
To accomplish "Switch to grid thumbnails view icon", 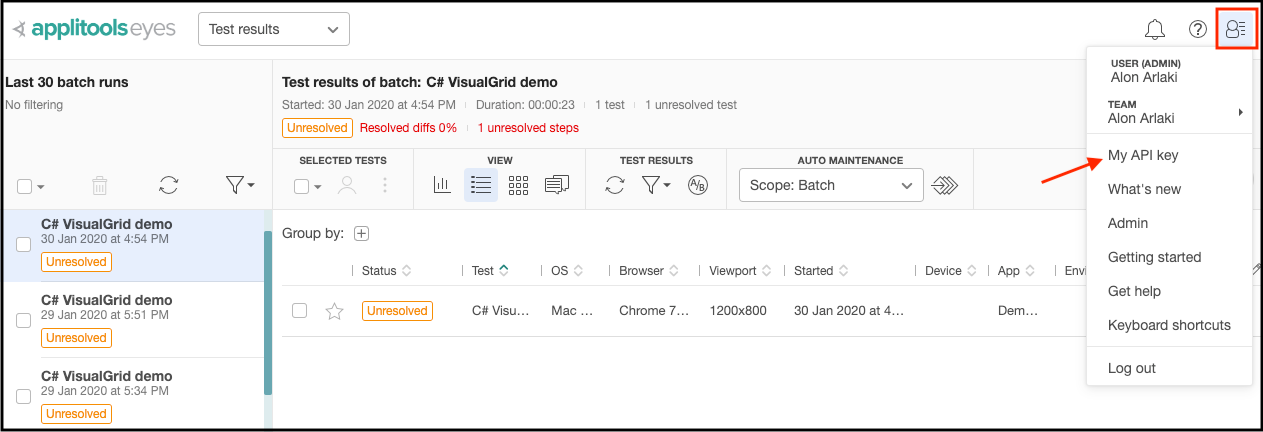I will pyautogui.click(x=518, y=185).
